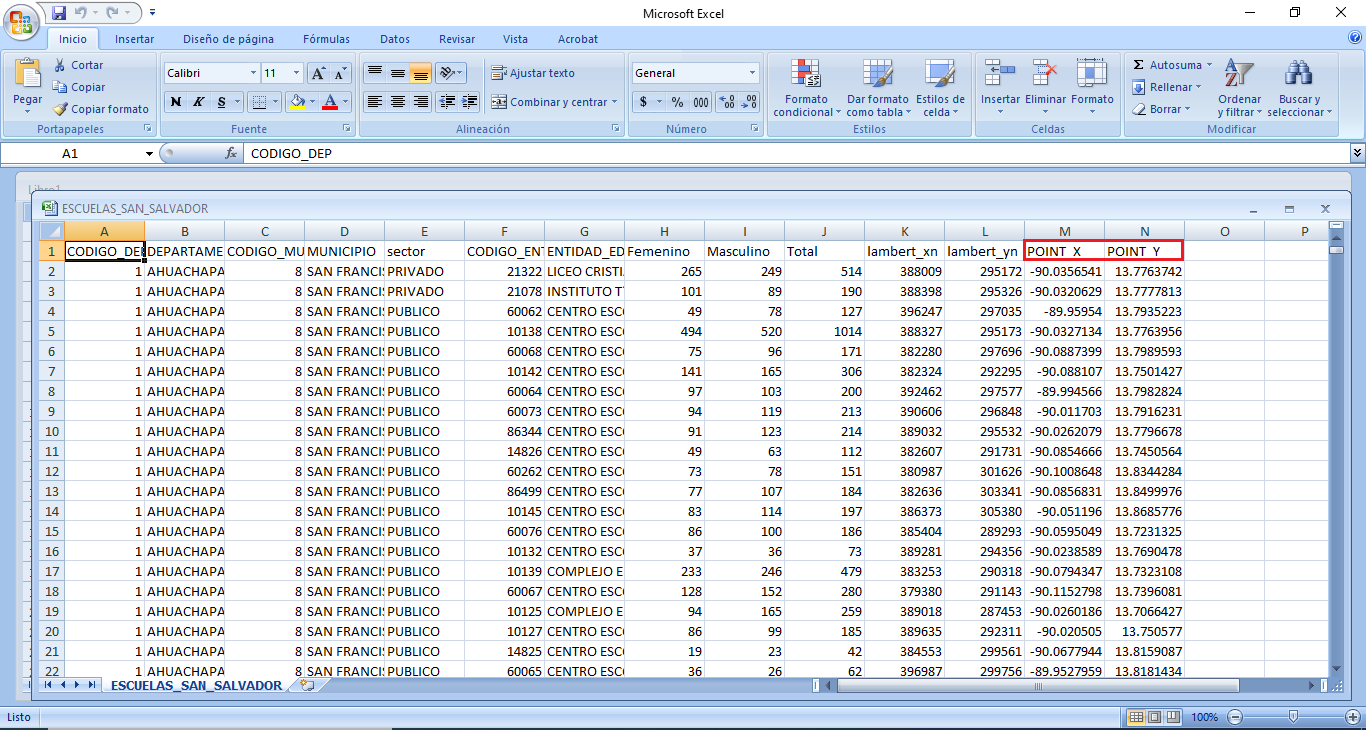1368x730 pixels.
Task: Open the General number format dropdown
Action: tap(752, 73)
